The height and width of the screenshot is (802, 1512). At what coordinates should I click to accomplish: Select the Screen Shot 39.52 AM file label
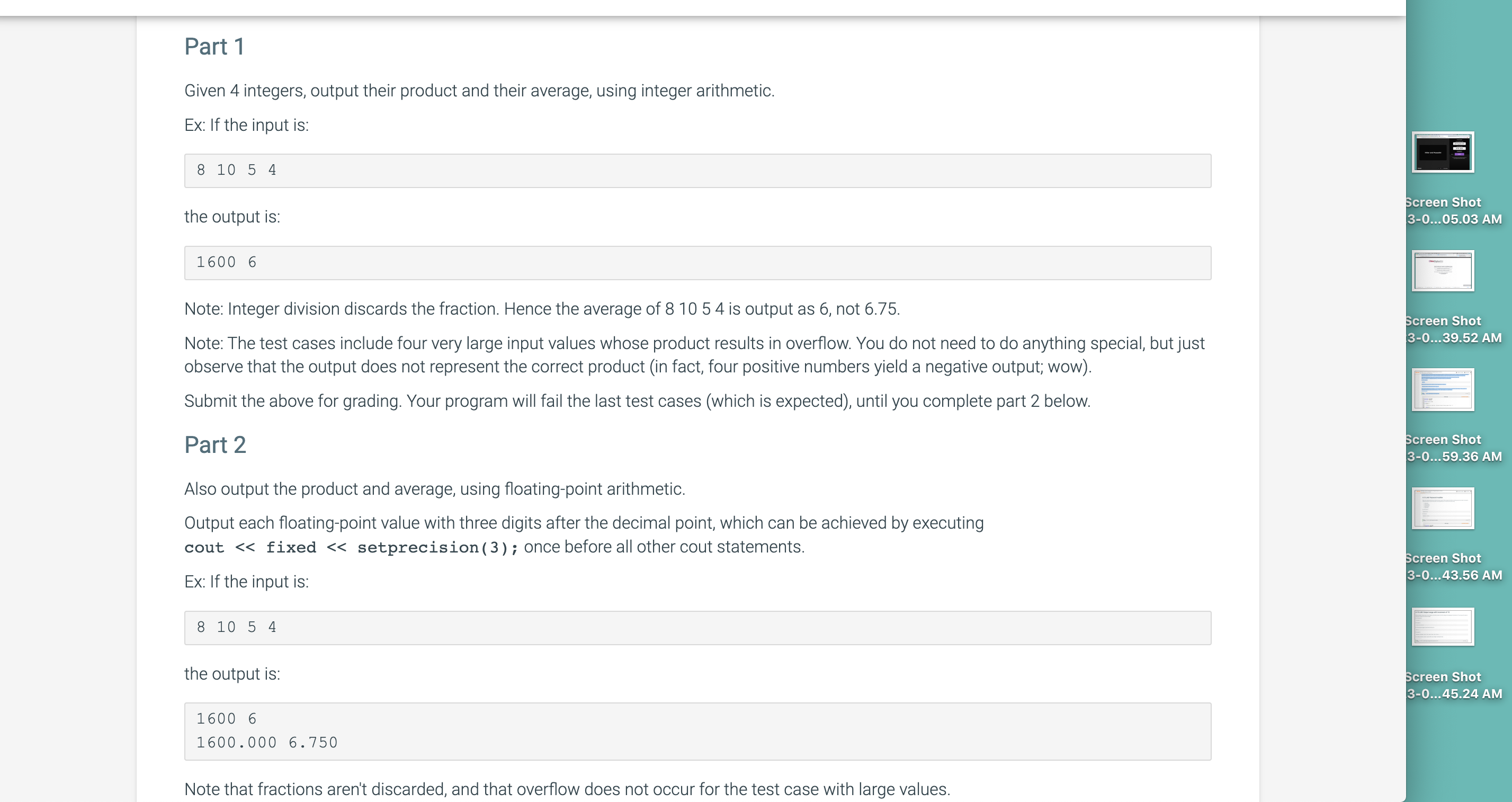click(x=1454, y=329)
